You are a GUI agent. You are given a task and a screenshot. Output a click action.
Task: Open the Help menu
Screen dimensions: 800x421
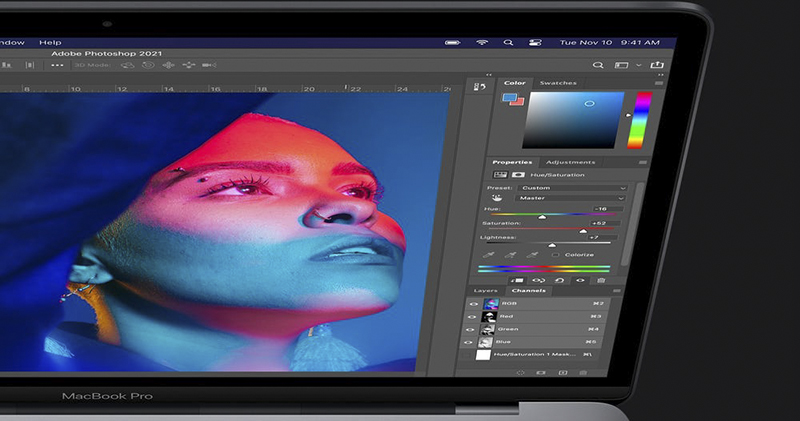pos(50,42)
